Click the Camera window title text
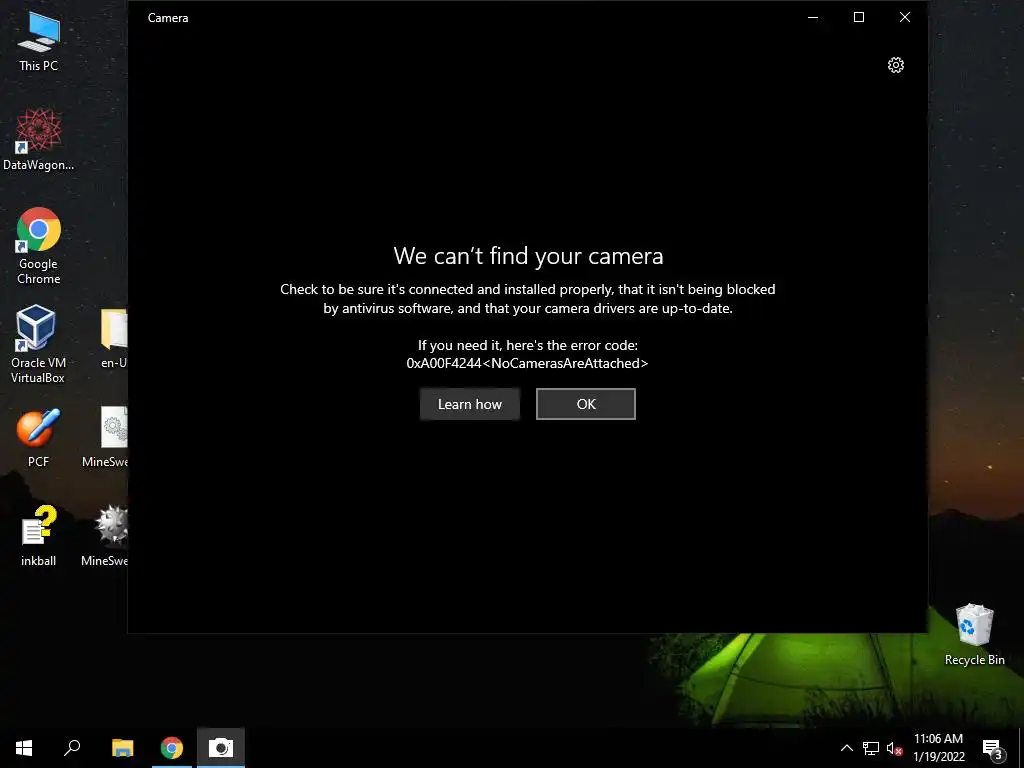The width and height of the screenshot is (1024, 768). (168, 18)
